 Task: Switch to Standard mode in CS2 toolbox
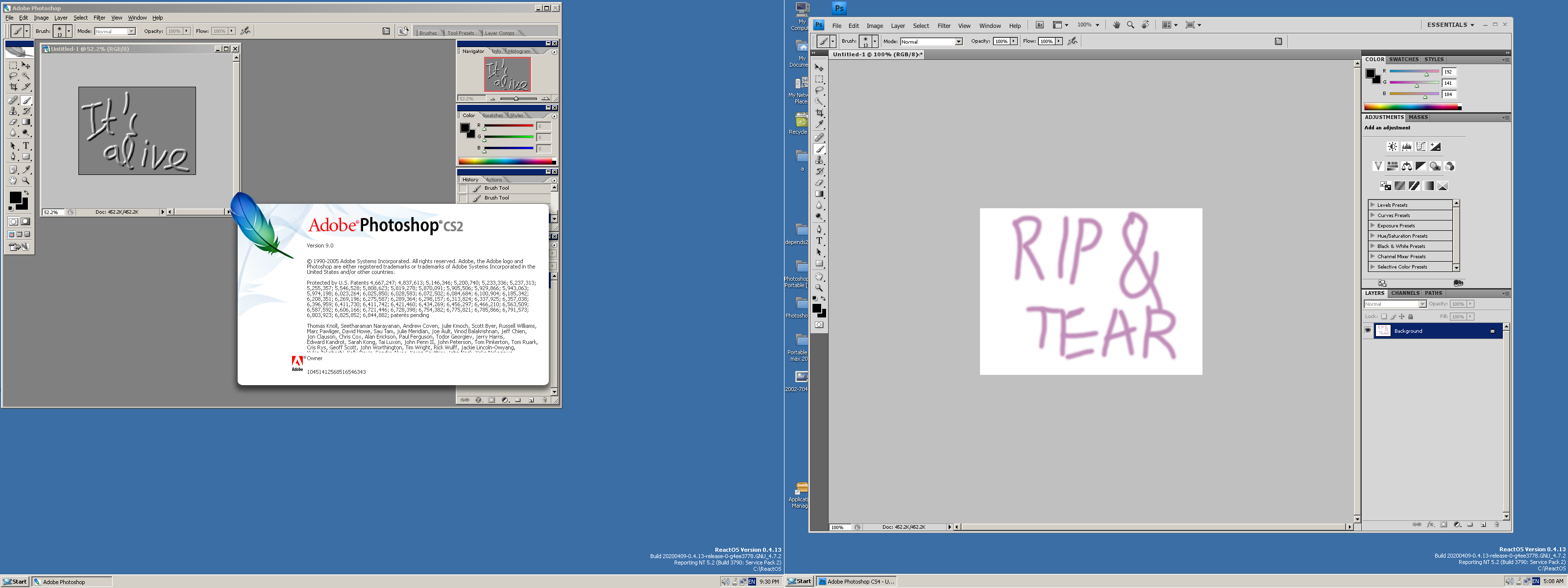point(13,221)
